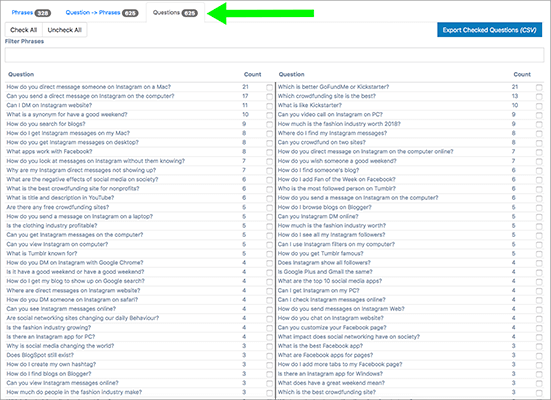
Task: Open the Question -> Phrases tab
Action: [x=102, y=13]
